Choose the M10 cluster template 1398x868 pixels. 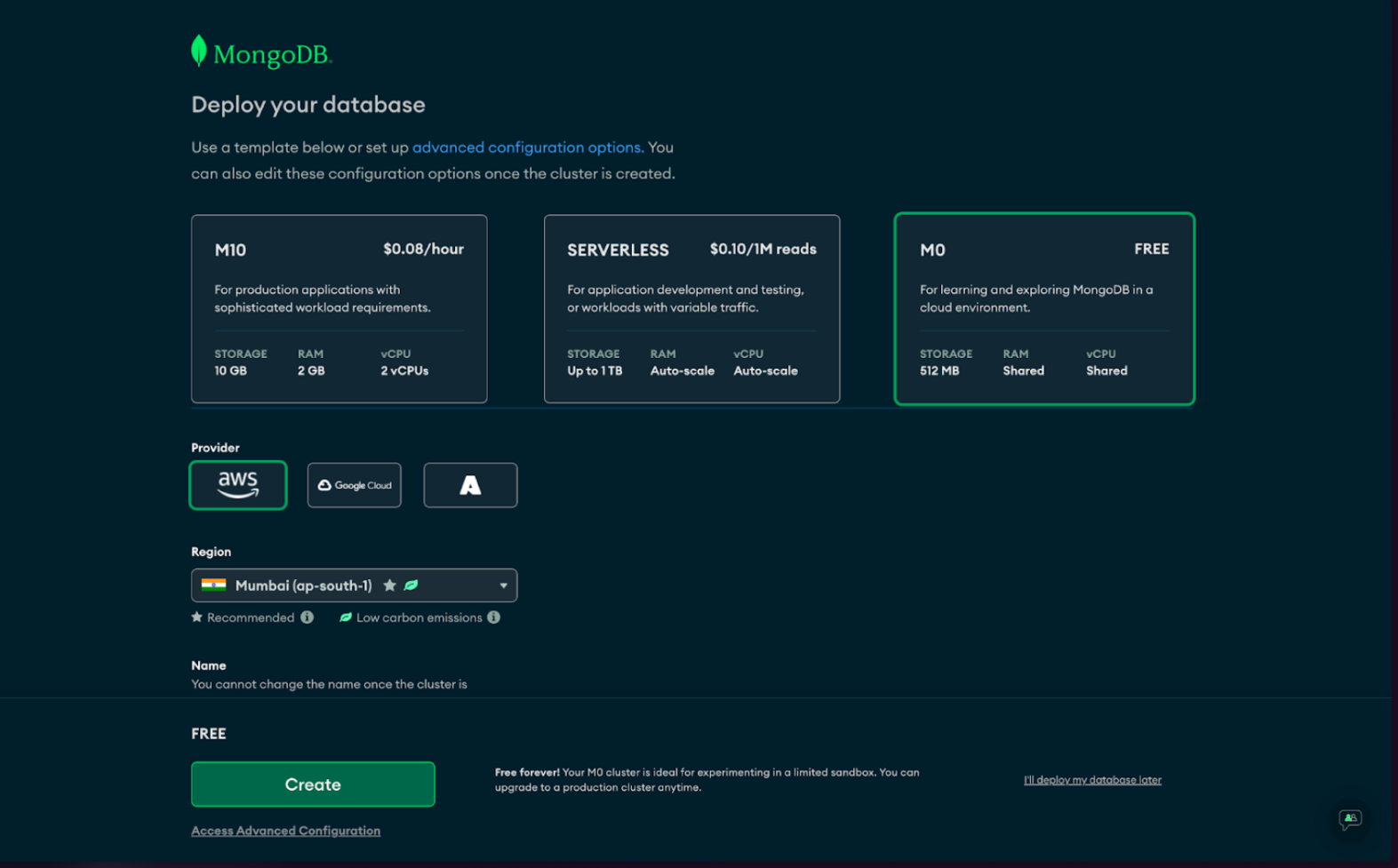pos(339,308)
